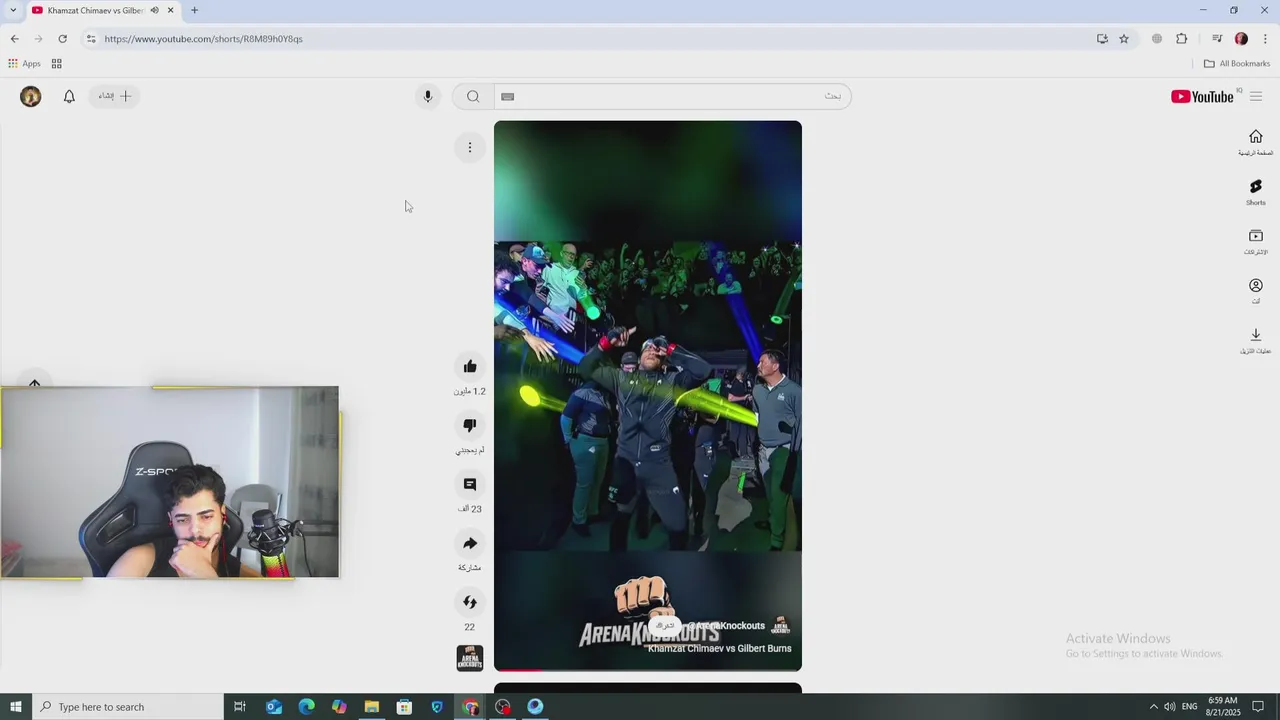Launch Microsoft Edge from taskbar
The image size is (1280, 720).
307,707
